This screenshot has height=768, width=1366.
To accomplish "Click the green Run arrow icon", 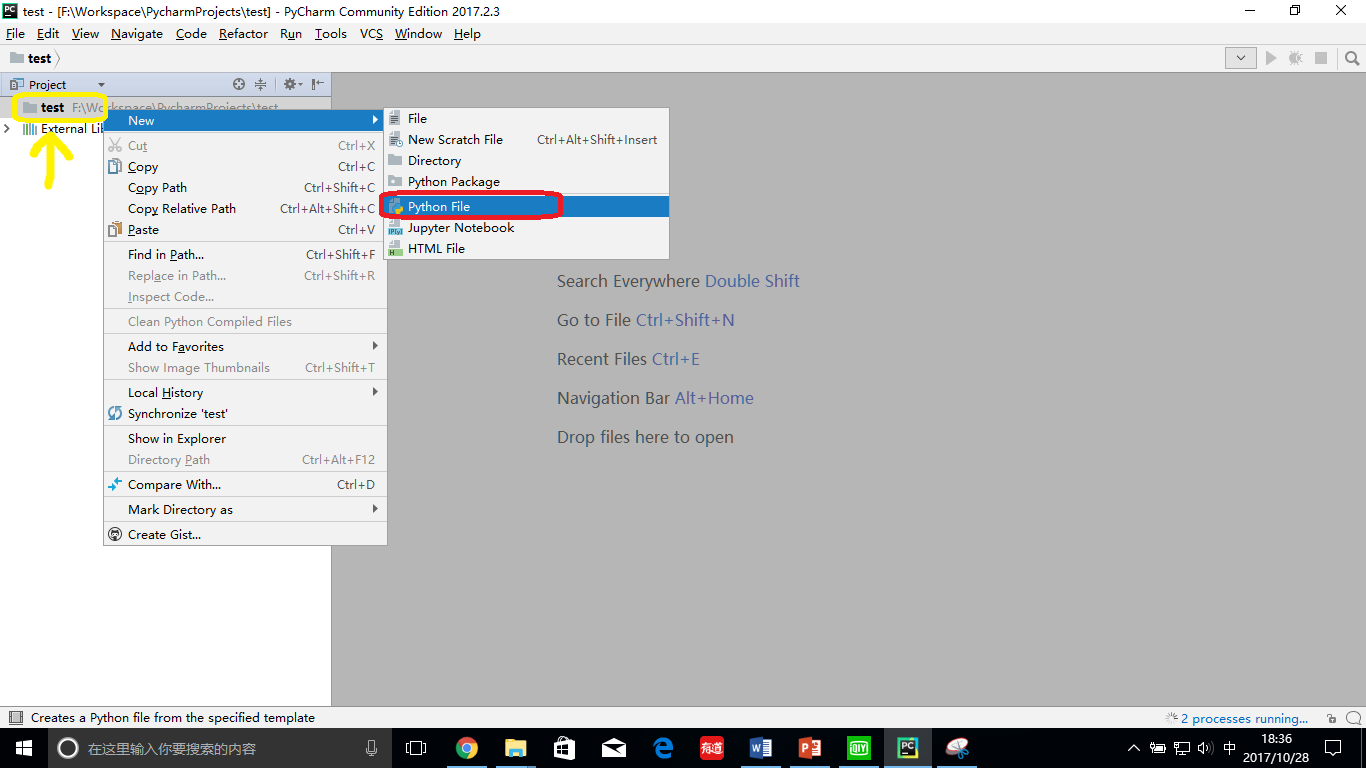I will click(x=1271, y=58).
